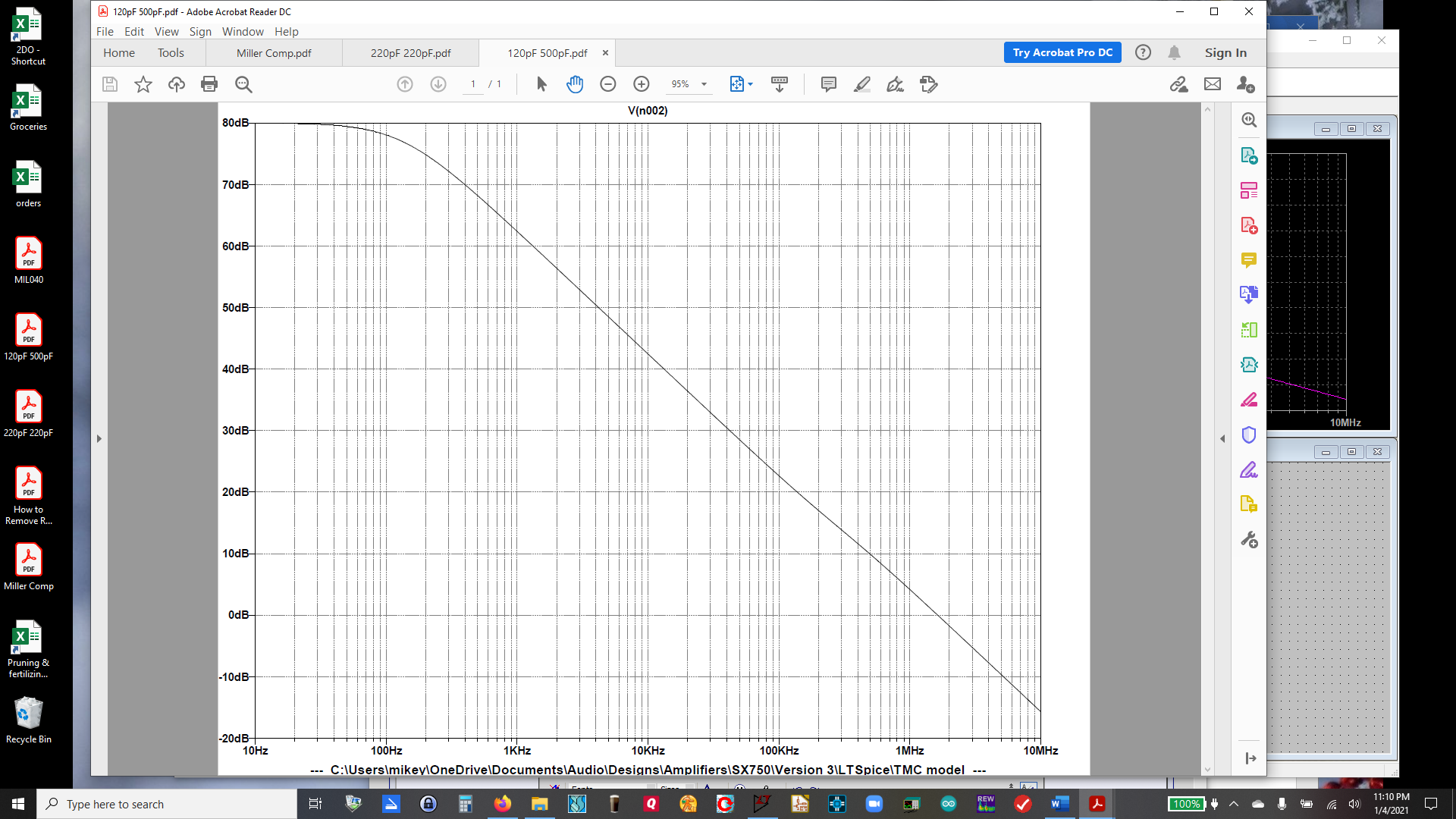Open the View menu

(x=167, y=31)
